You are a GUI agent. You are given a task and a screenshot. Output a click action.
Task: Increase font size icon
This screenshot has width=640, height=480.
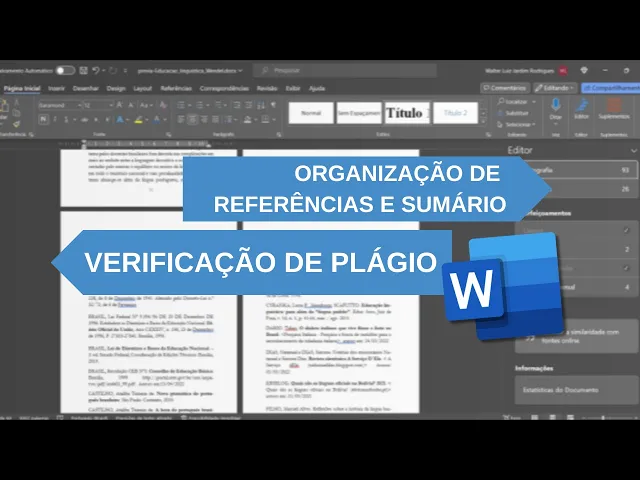point(120,105)
